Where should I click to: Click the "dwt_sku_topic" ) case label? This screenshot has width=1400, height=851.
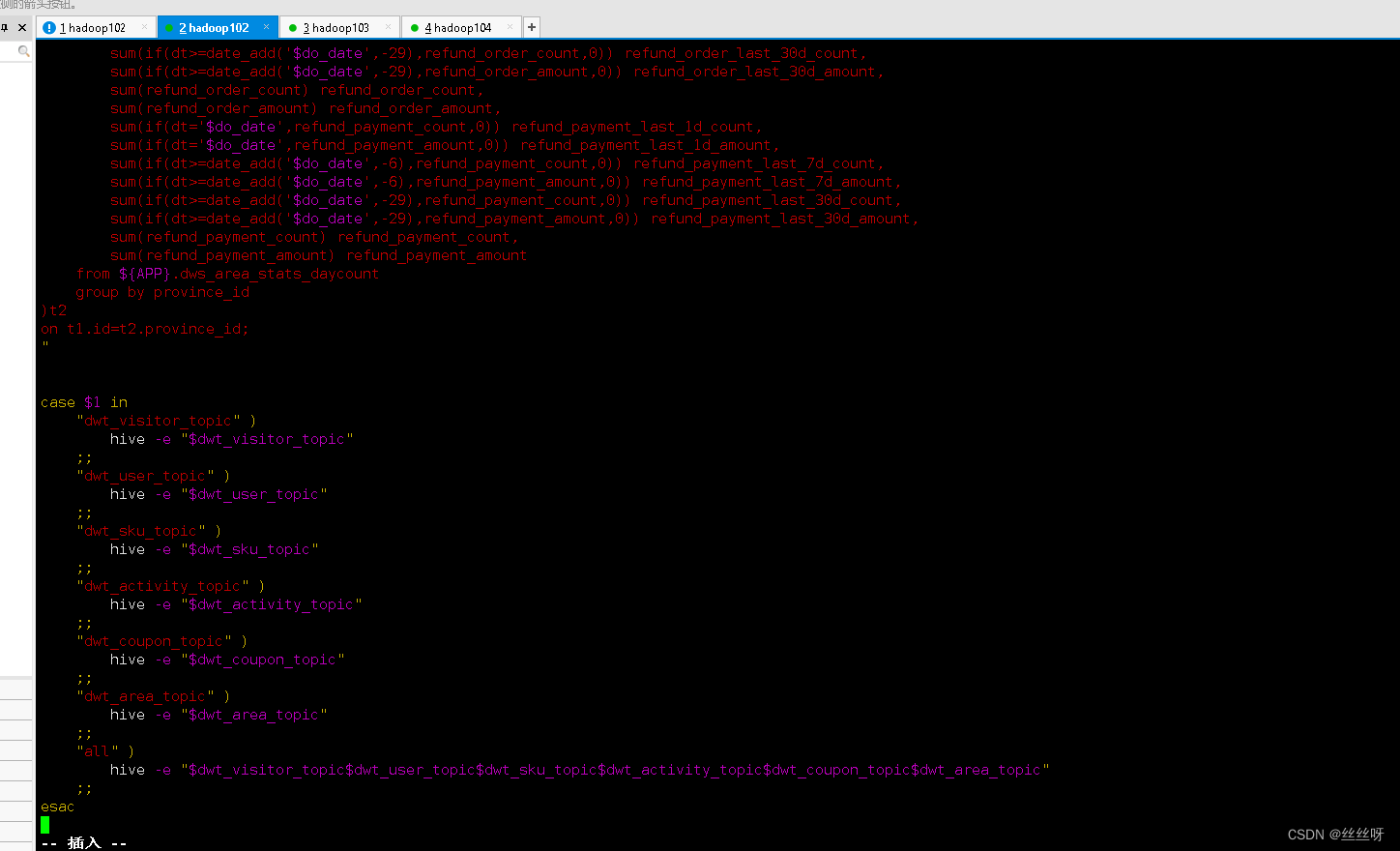point(149,531)
